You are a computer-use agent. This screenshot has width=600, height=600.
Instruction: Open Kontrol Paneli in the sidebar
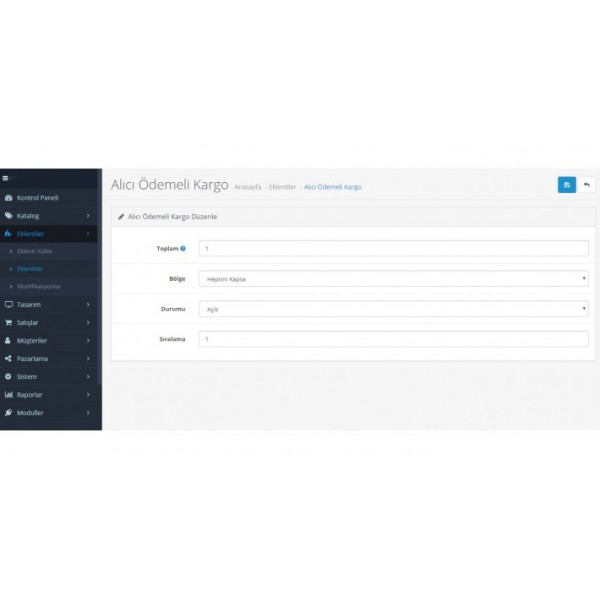49,198
